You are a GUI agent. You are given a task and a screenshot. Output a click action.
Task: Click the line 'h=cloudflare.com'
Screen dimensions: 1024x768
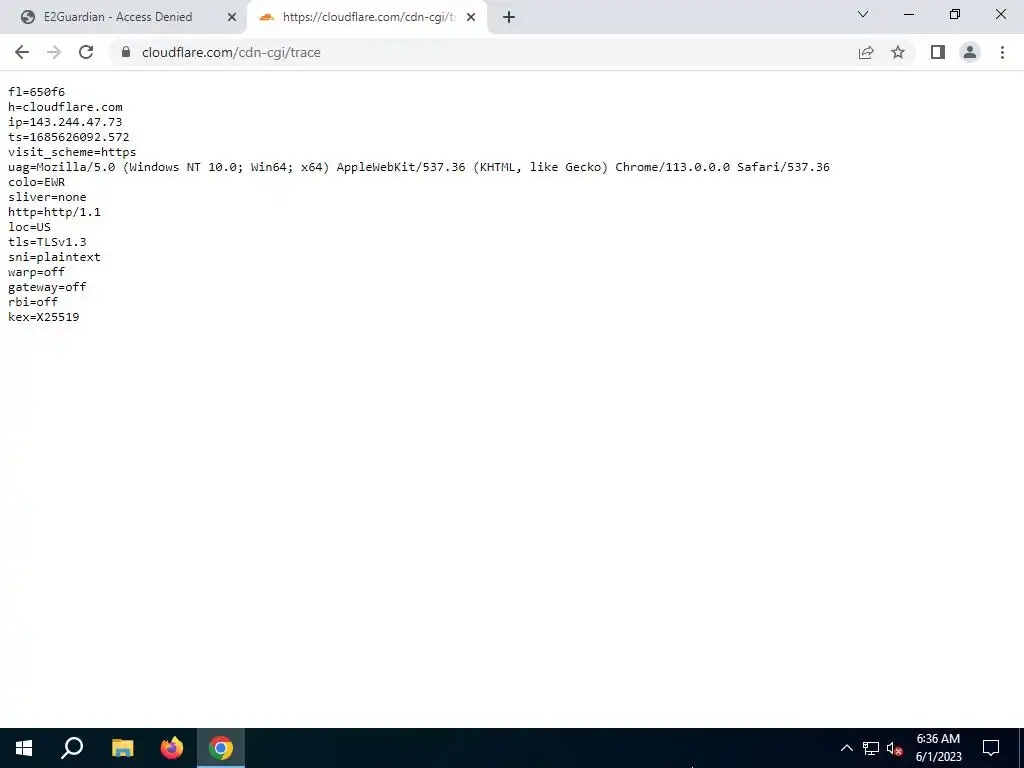pyautogui.click(x=65, y=107)
